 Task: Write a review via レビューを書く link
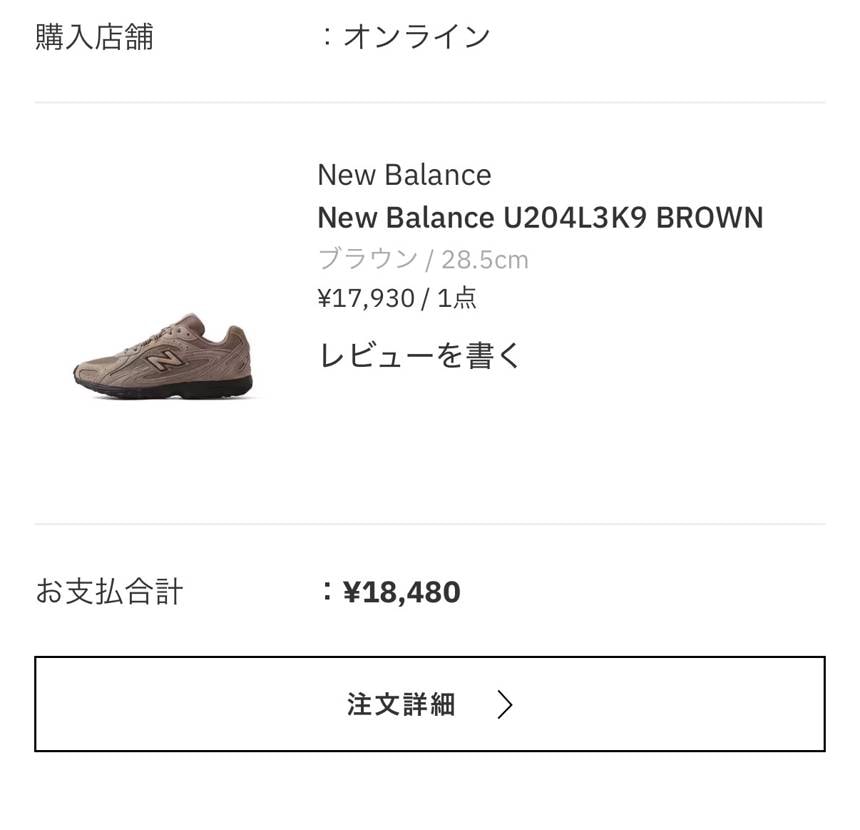(418, 355)
